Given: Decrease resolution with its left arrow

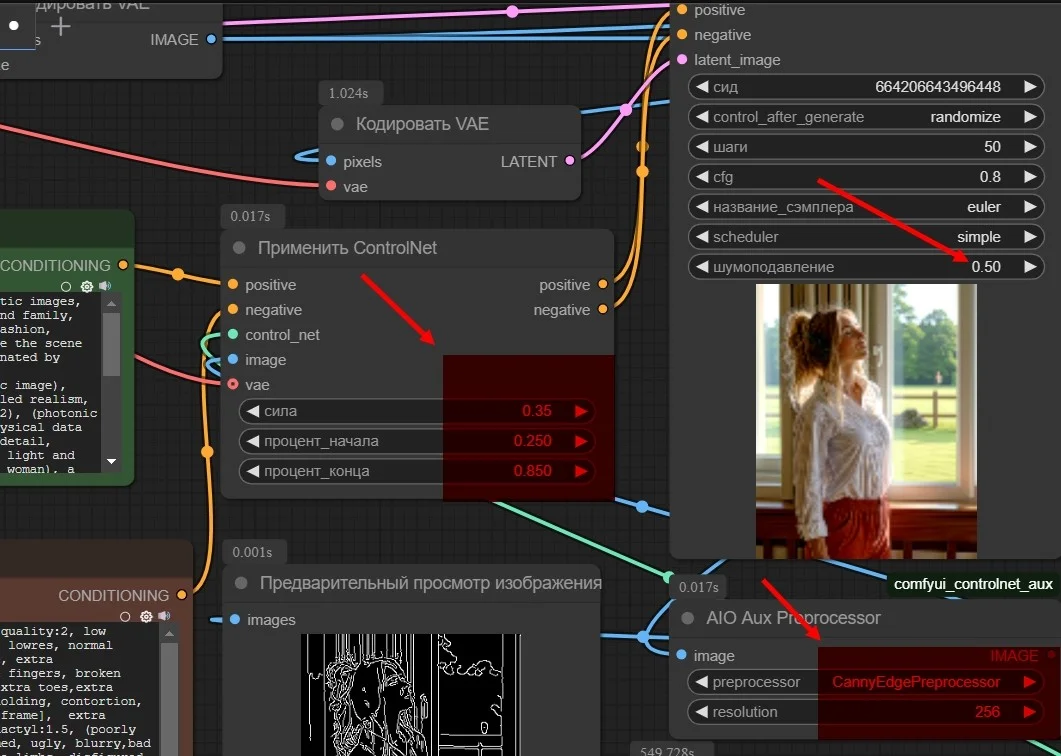Looking at the screenshot, I should tap(702, 711).
